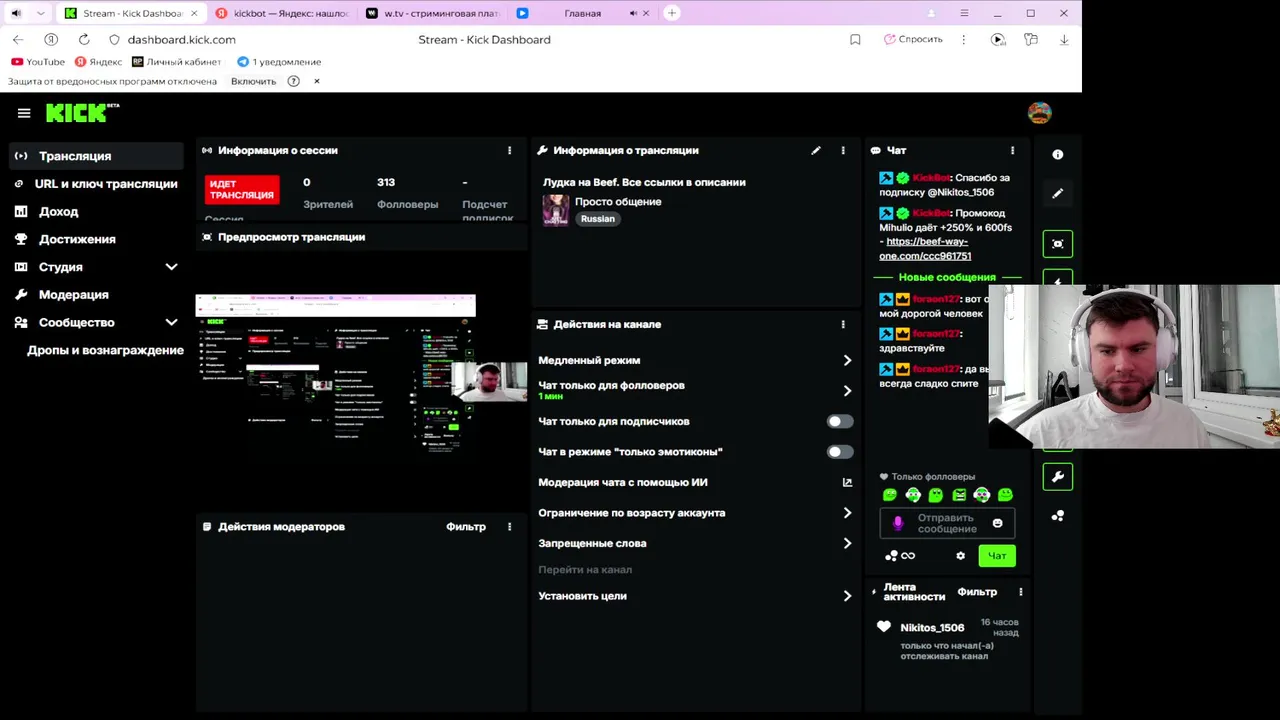
Task: Click the Отправить сообщение input field
Action: 946,523
